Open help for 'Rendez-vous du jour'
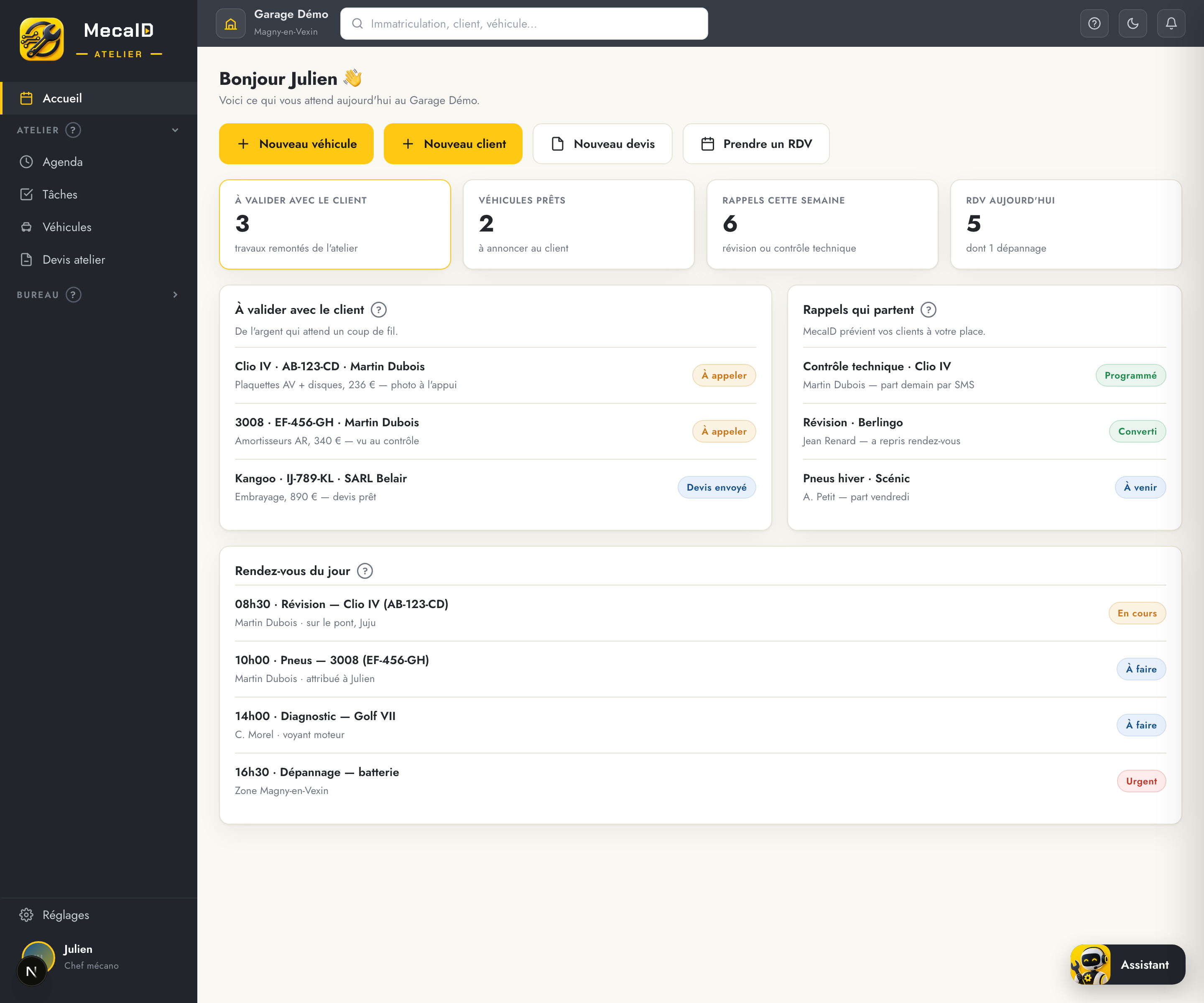The height and width of the screenshot is (1003, 1204). [x=365, y=571]
